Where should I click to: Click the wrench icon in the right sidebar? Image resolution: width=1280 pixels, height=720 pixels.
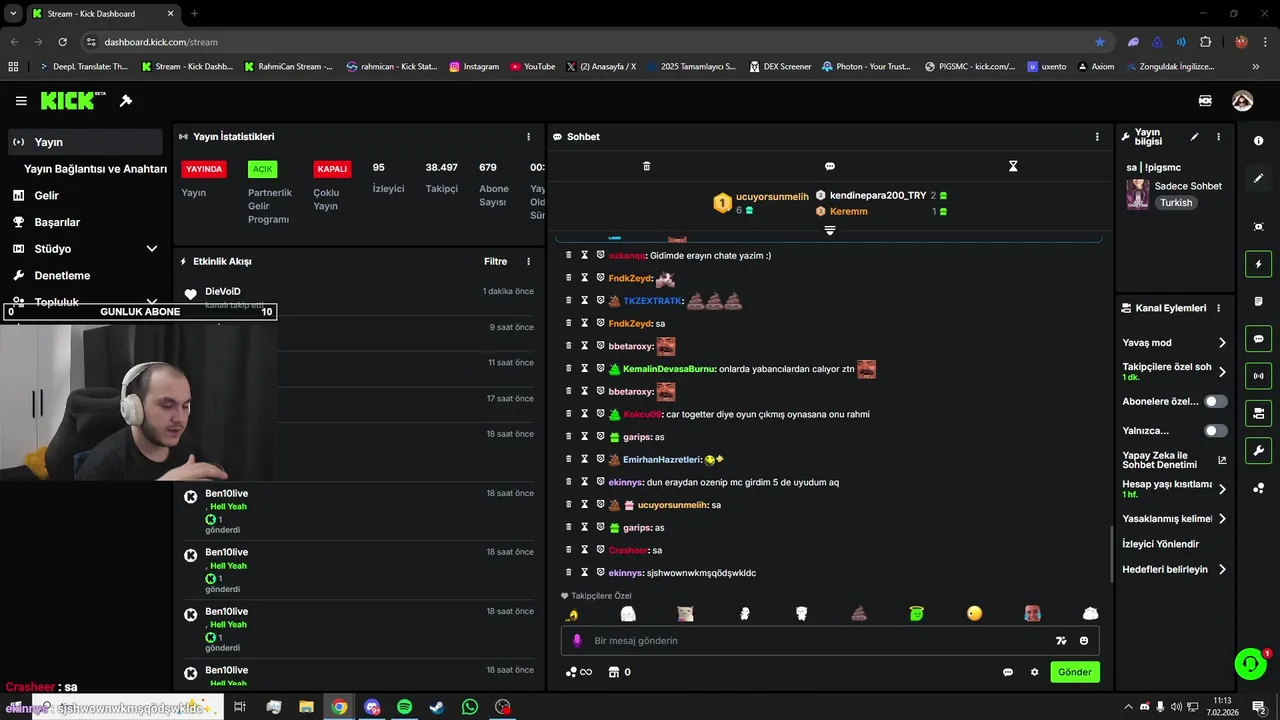[x=1258, y=450]
